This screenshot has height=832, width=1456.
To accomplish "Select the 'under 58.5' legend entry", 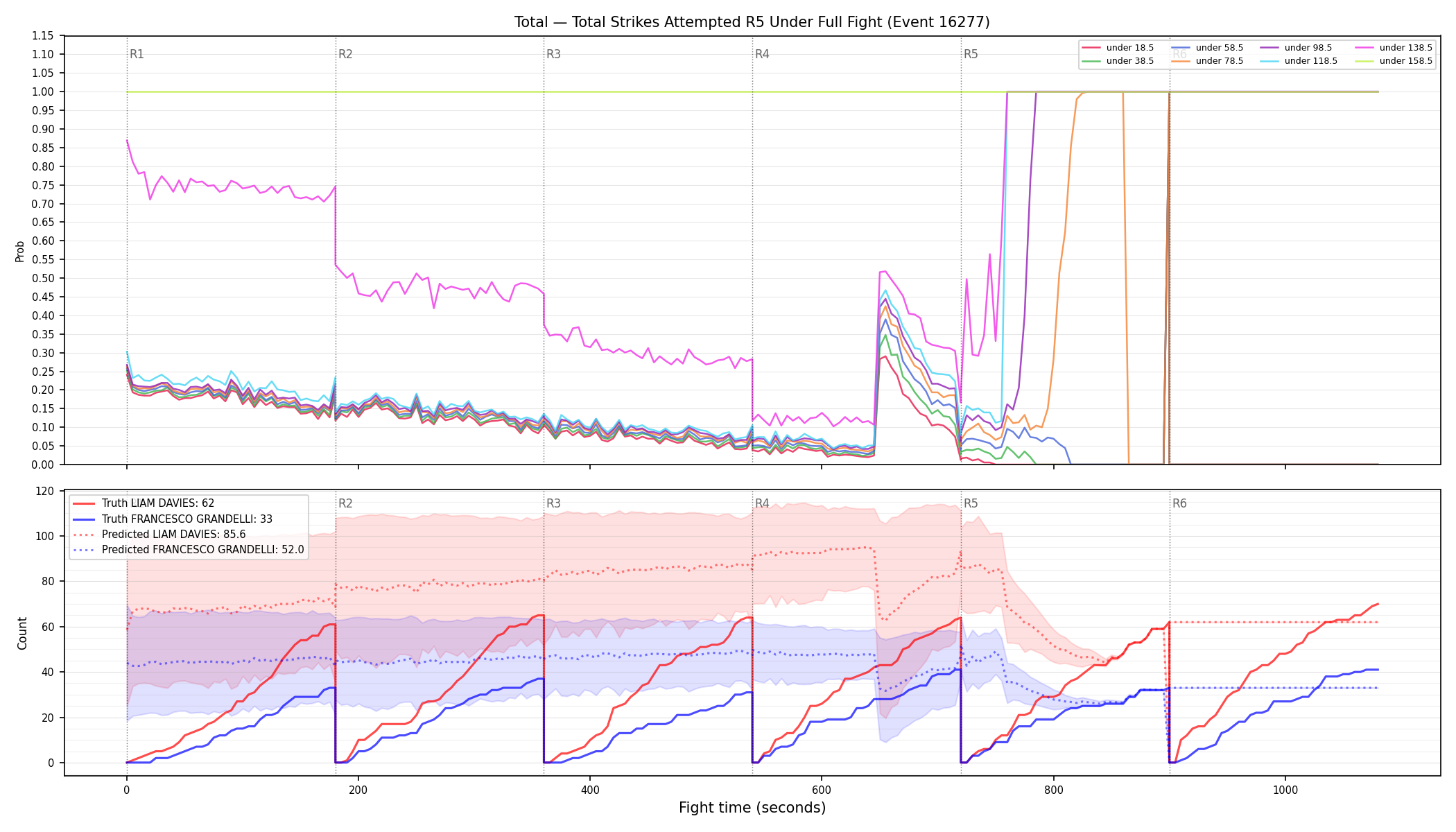I will [1208, 48].
